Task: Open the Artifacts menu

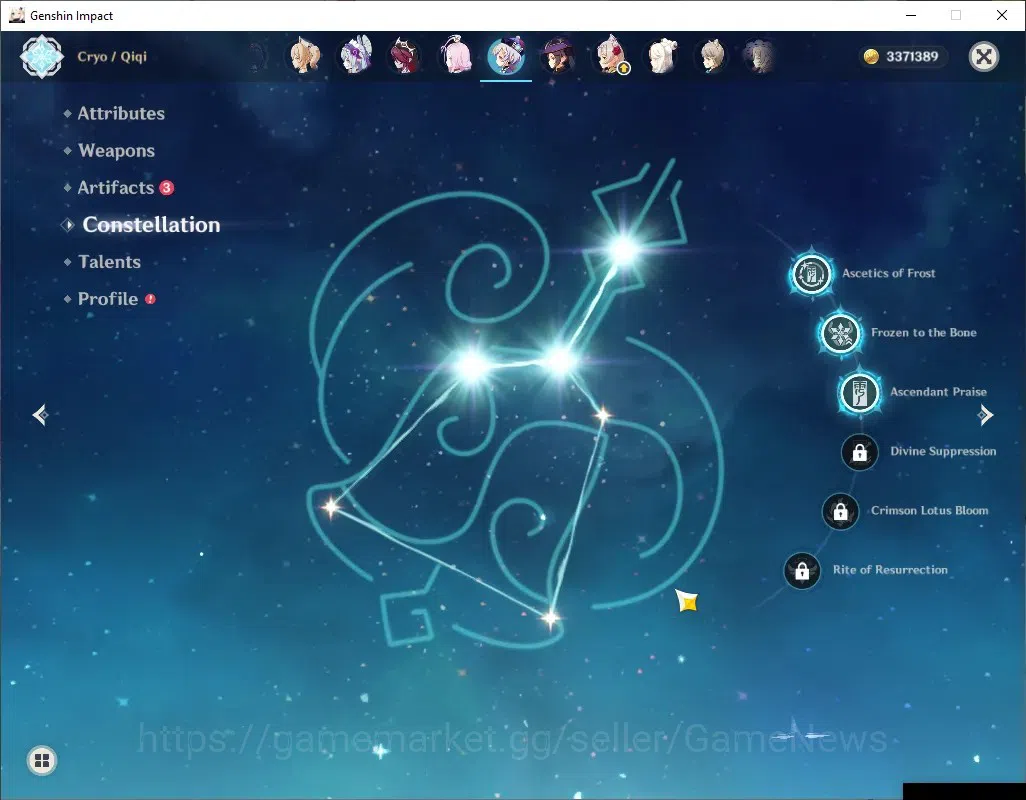Action: (116, 188)
